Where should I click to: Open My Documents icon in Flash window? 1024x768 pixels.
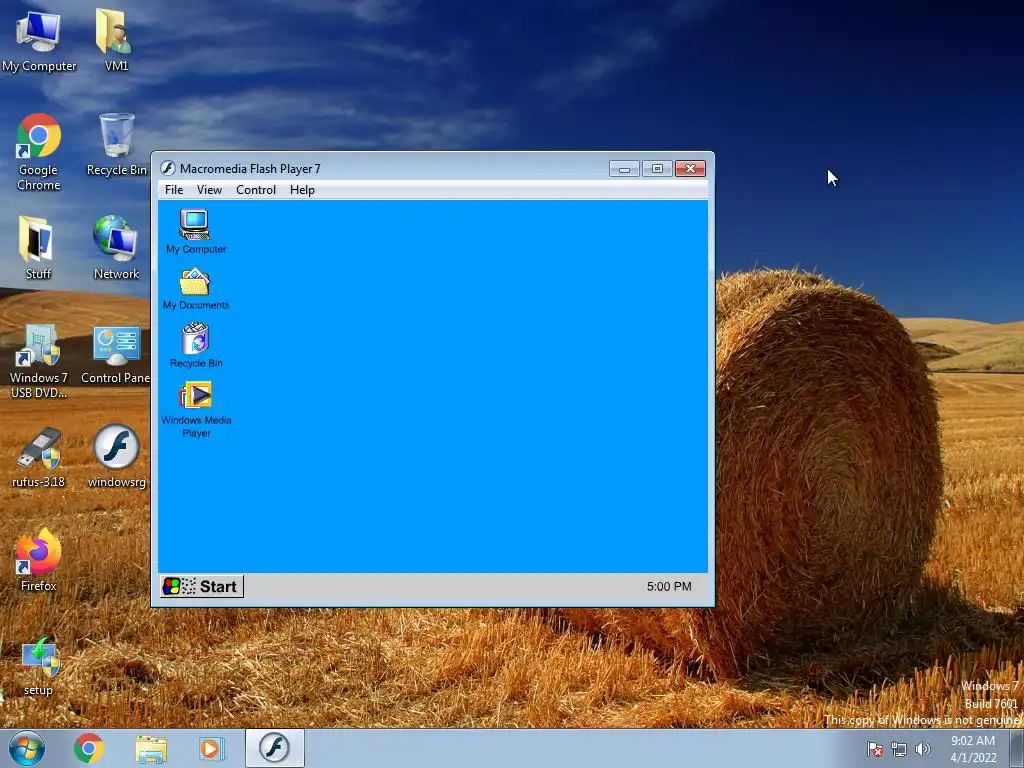click(195, 288)
